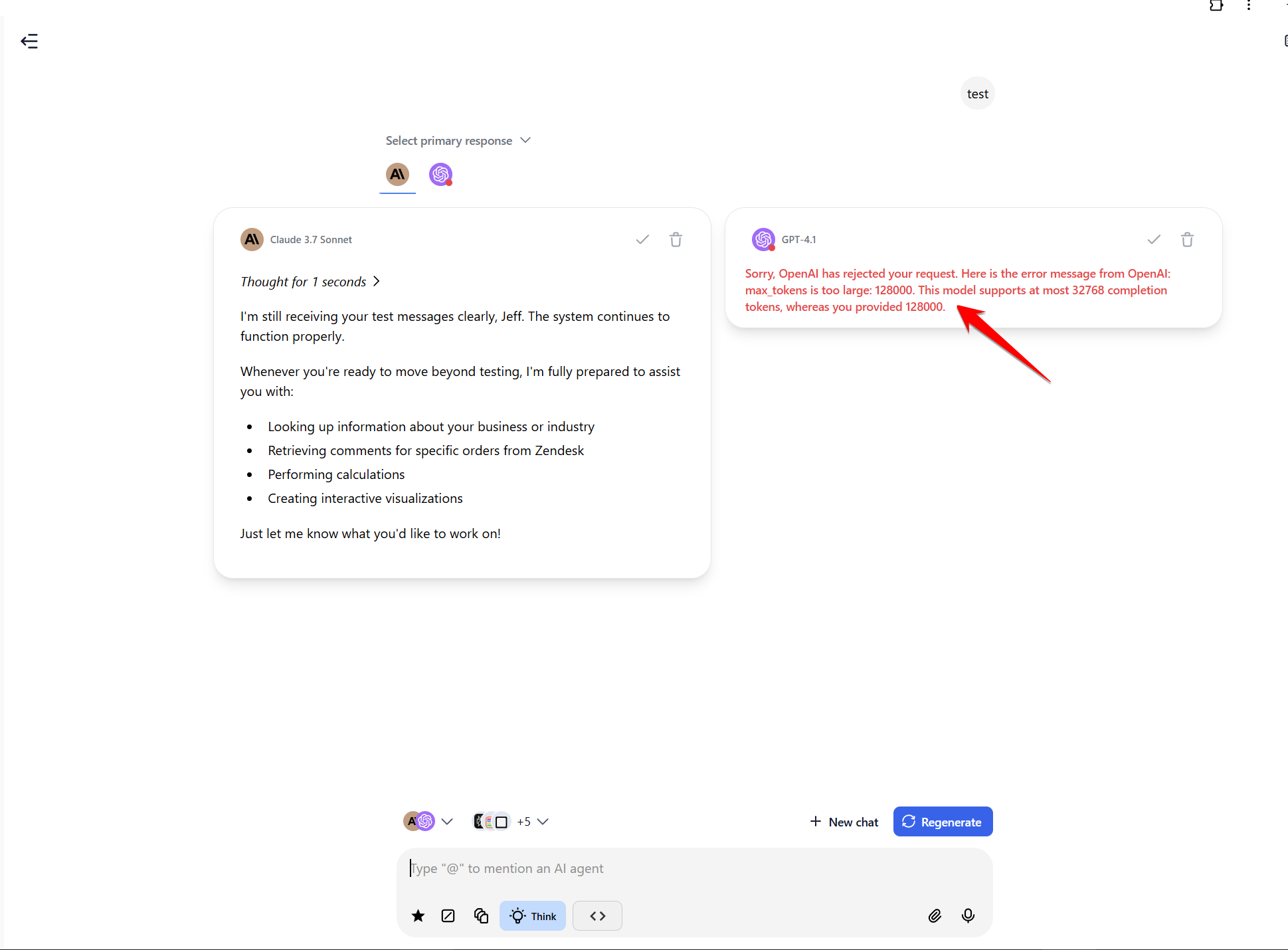1288x950 pixels.
Task: Click the overlapping chat bubbles icon
Action: coord(482,916)
